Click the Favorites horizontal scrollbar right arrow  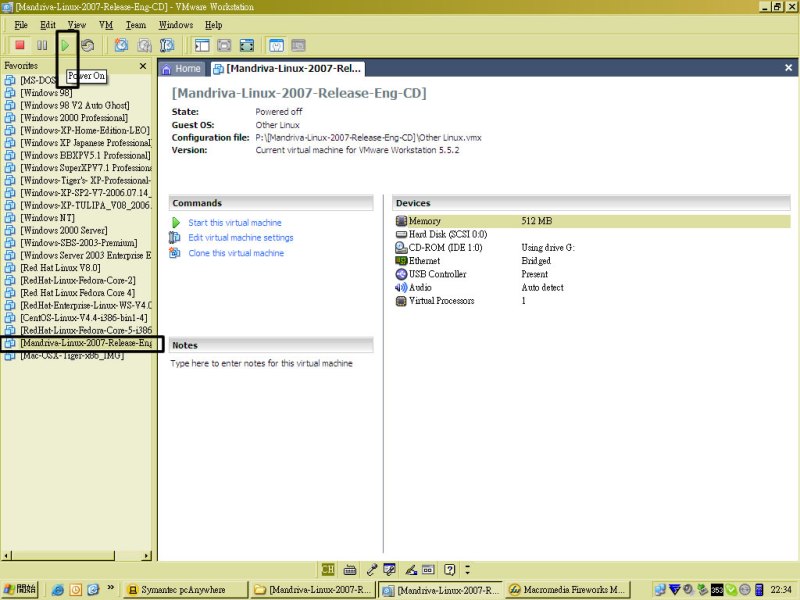tap(147, 556)
